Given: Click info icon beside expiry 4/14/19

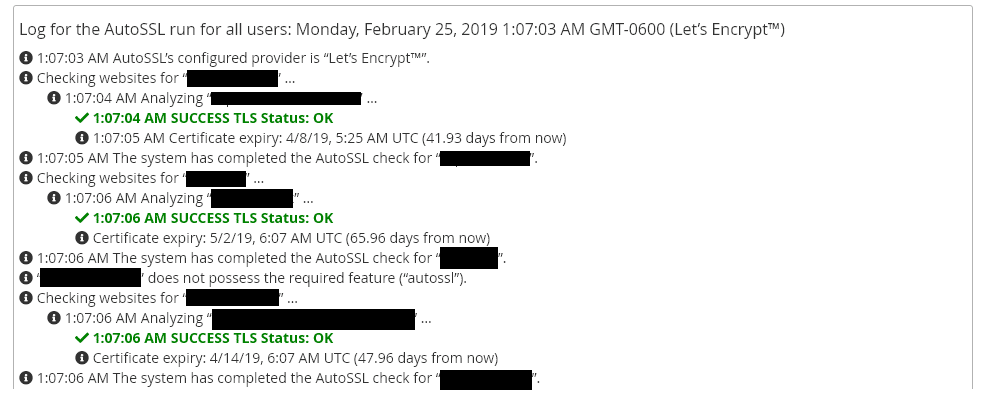Looking at the screenshot, I should click(x=81, y=358).
